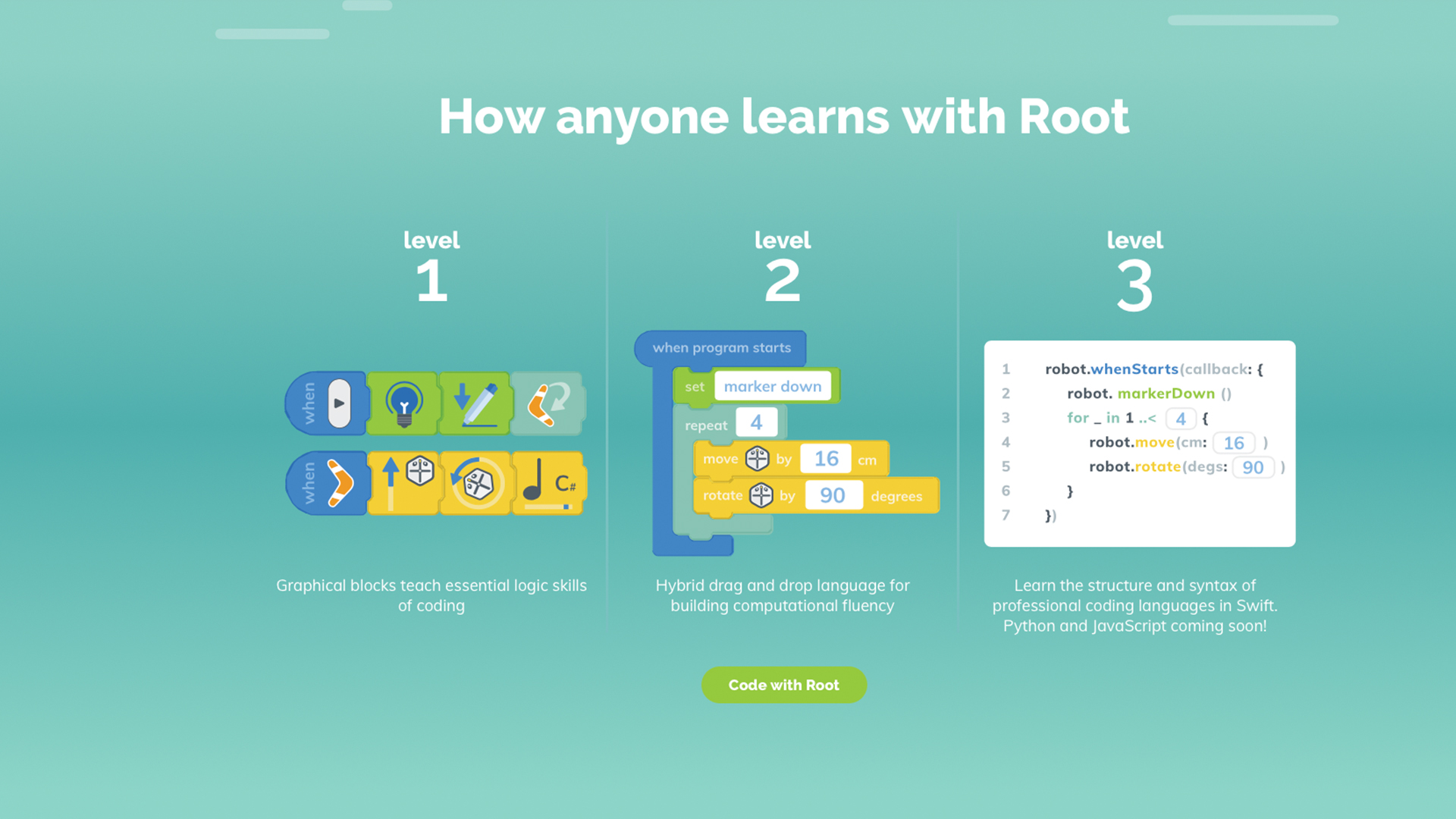Click the 'repeat' block label
The height and width of the screenshot is (819, 1456).
point(706,425)
